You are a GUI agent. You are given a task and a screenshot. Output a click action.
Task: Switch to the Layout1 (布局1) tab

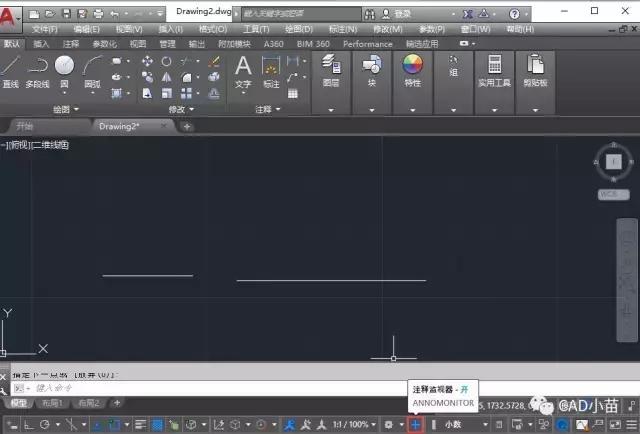52,403
